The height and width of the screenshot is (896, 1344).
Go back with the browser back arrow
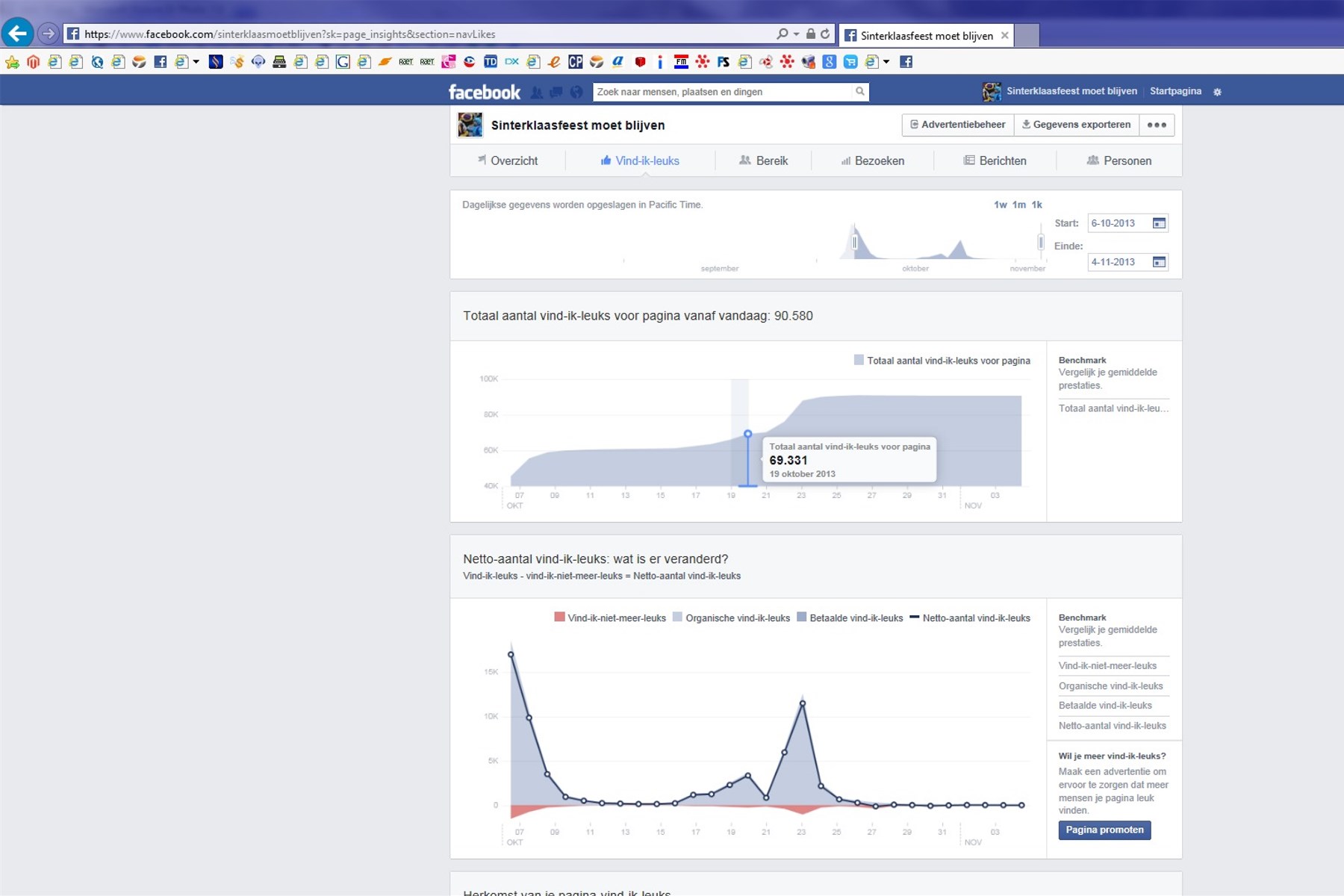click(x=17, y=33)
